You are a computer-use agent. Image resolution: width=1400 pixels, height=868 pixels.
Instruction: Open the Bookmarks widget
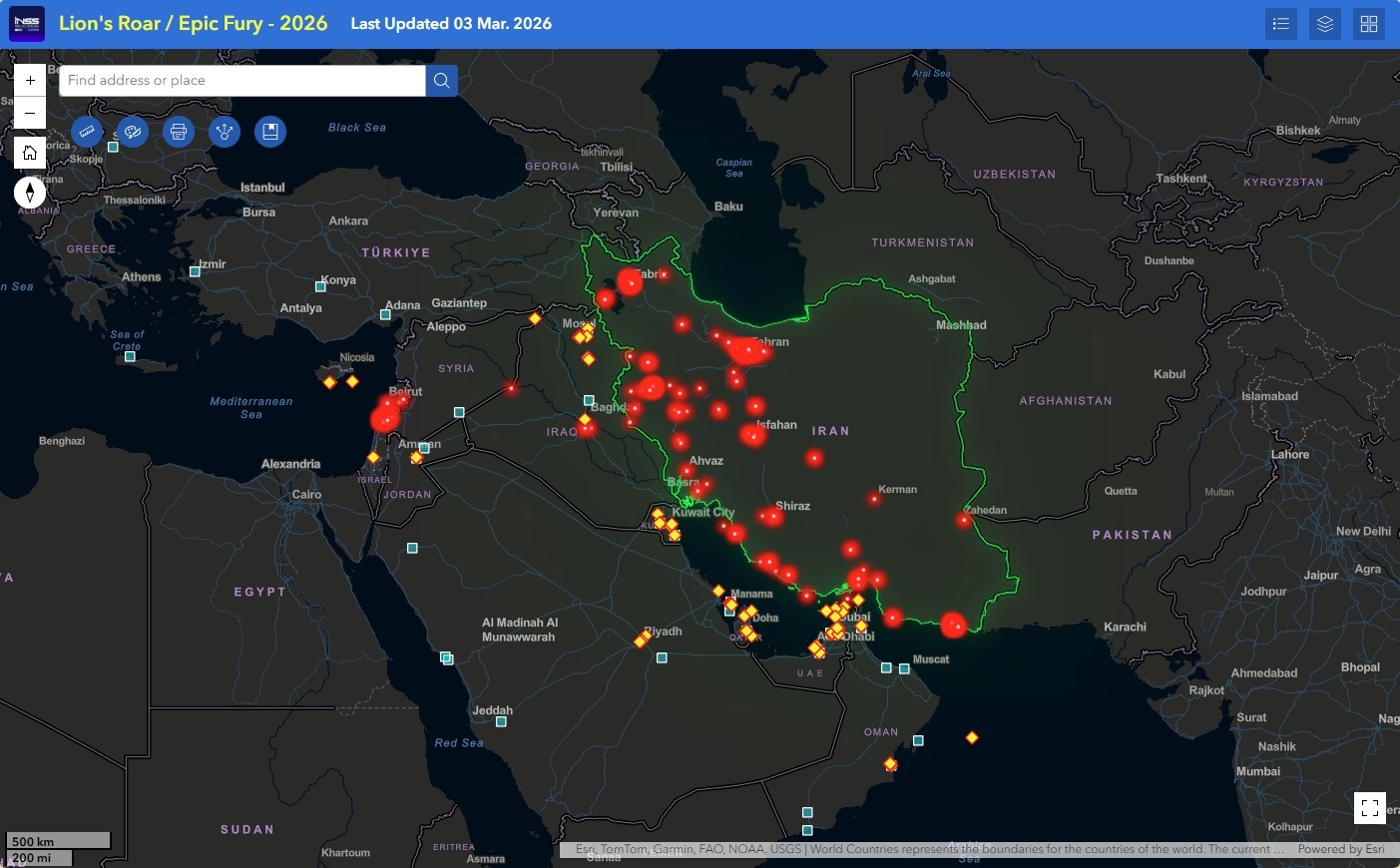(x=270, y=132)
